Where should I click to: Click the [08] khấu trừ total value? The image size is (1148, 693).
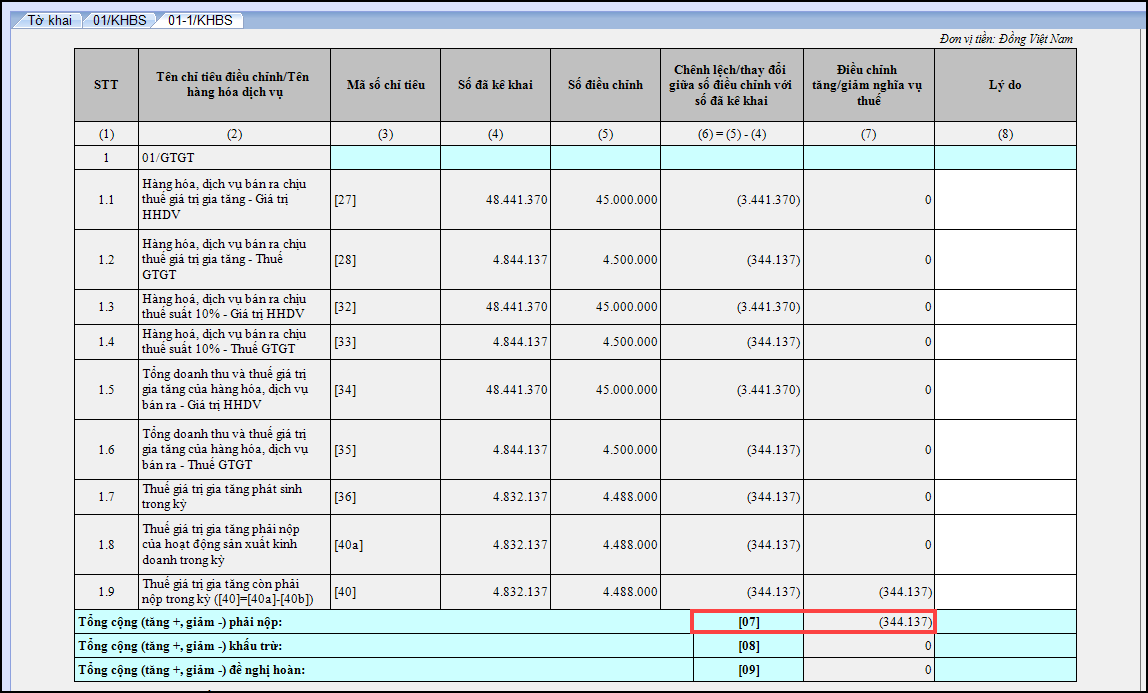point(868,646)
